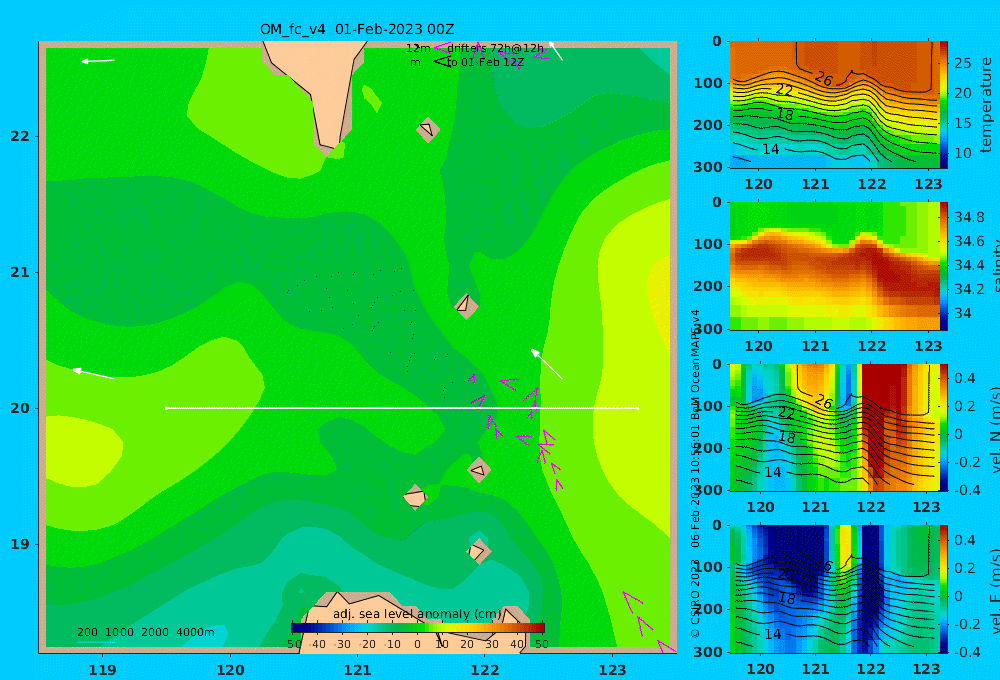Open the eastward velocity section panel

(x=834, y=589)
